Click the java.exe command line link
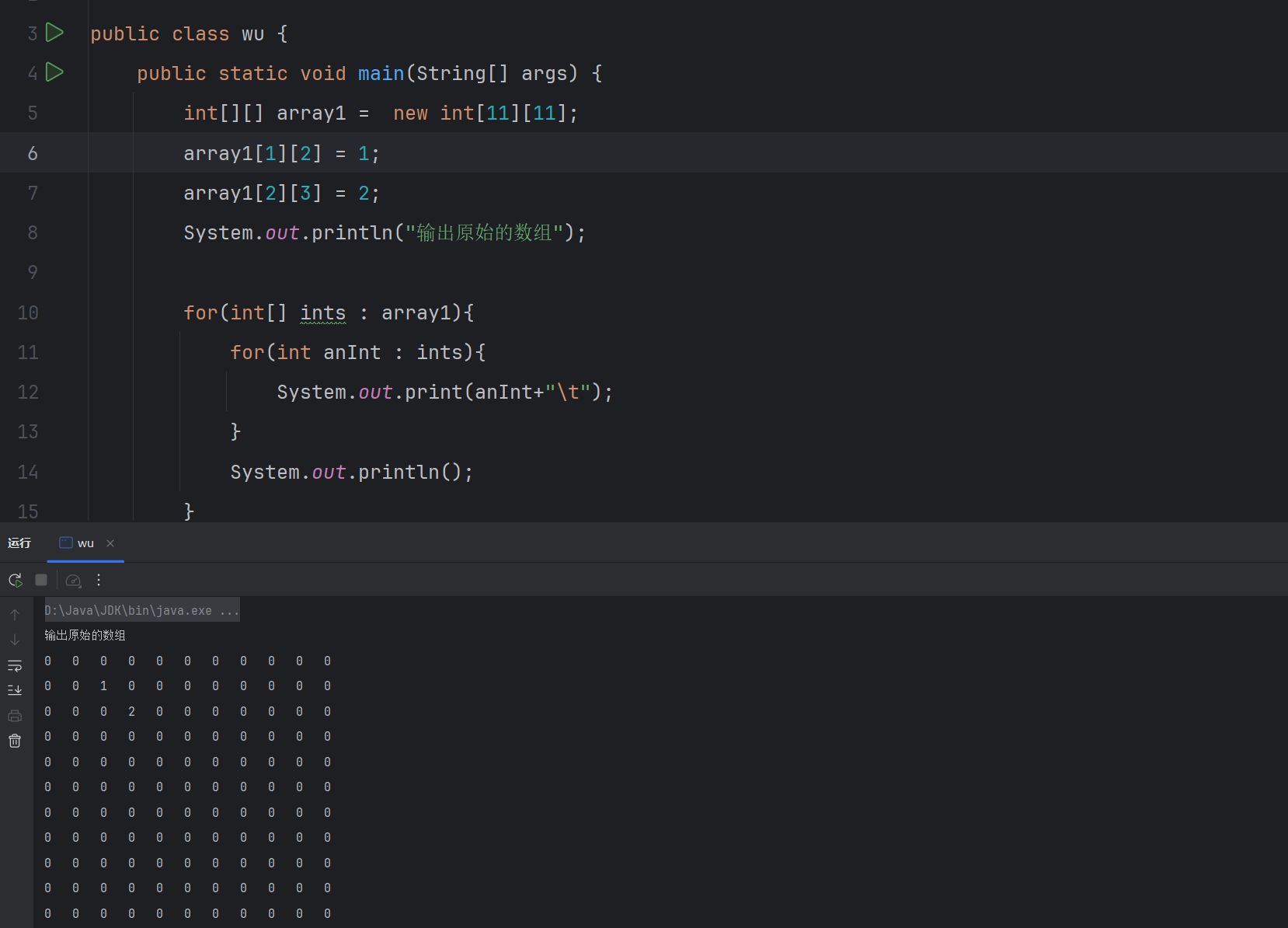 141,611
